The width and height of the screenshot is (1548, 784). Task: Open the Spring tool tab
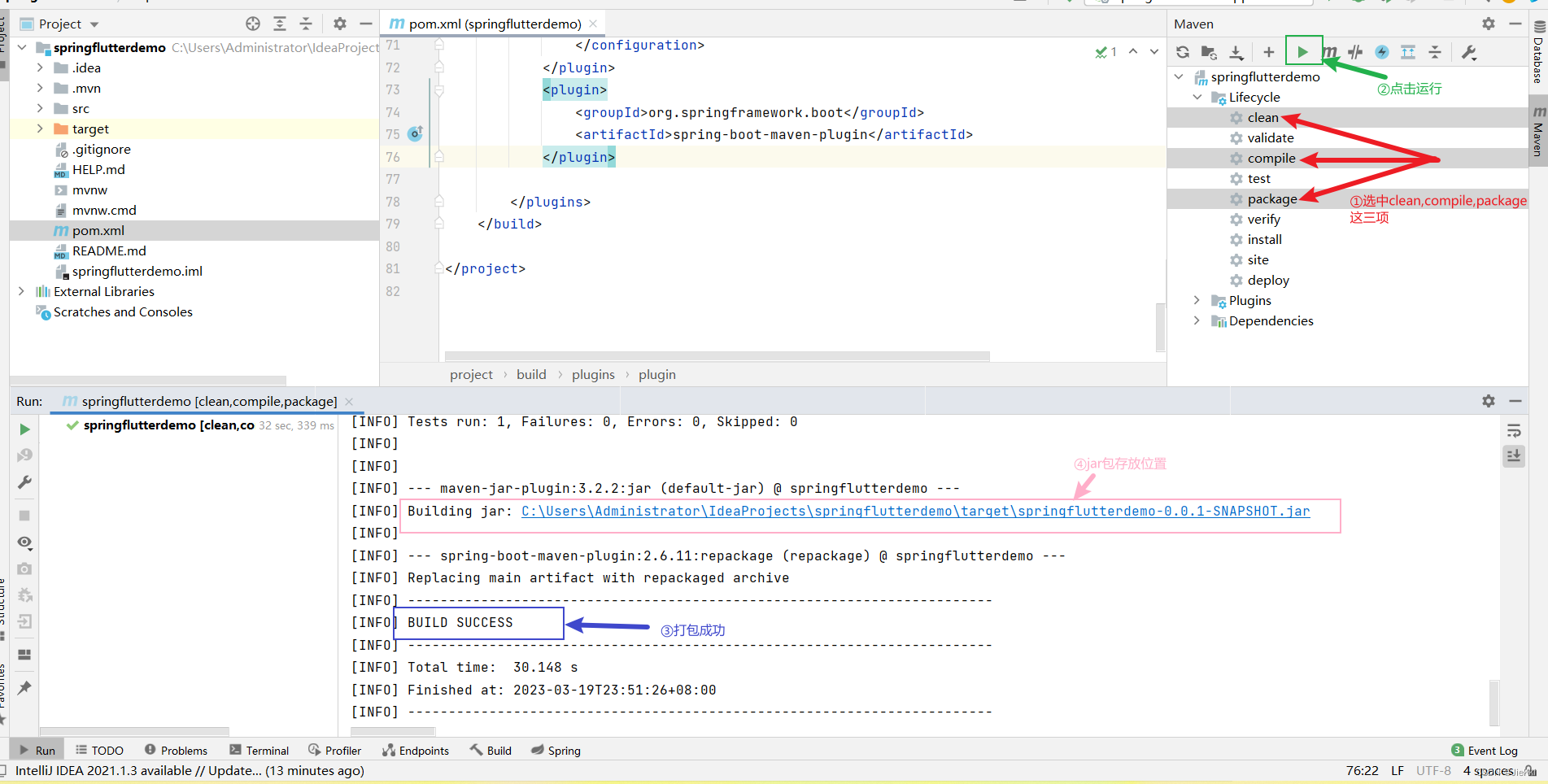click(x=556, y=750)
